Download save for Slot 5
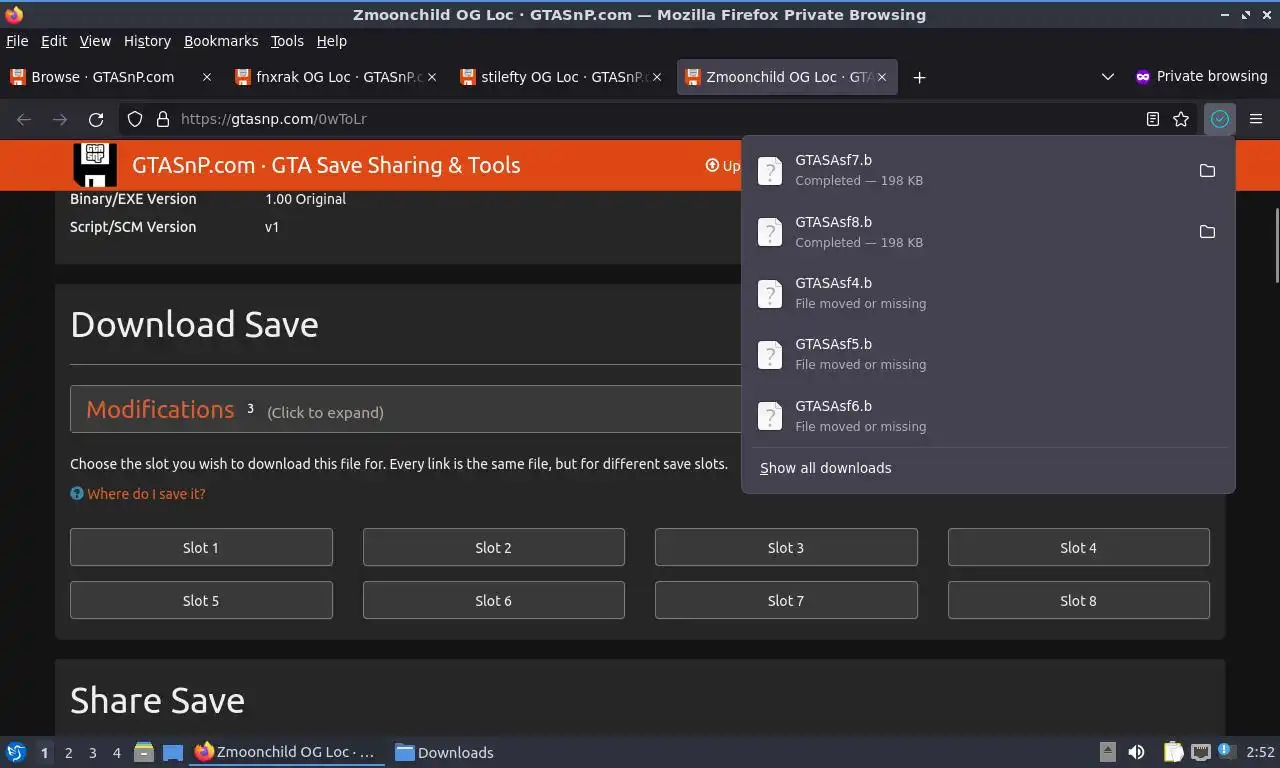Viewport: 1280px width, 768px height. click(x=201, y=600)
